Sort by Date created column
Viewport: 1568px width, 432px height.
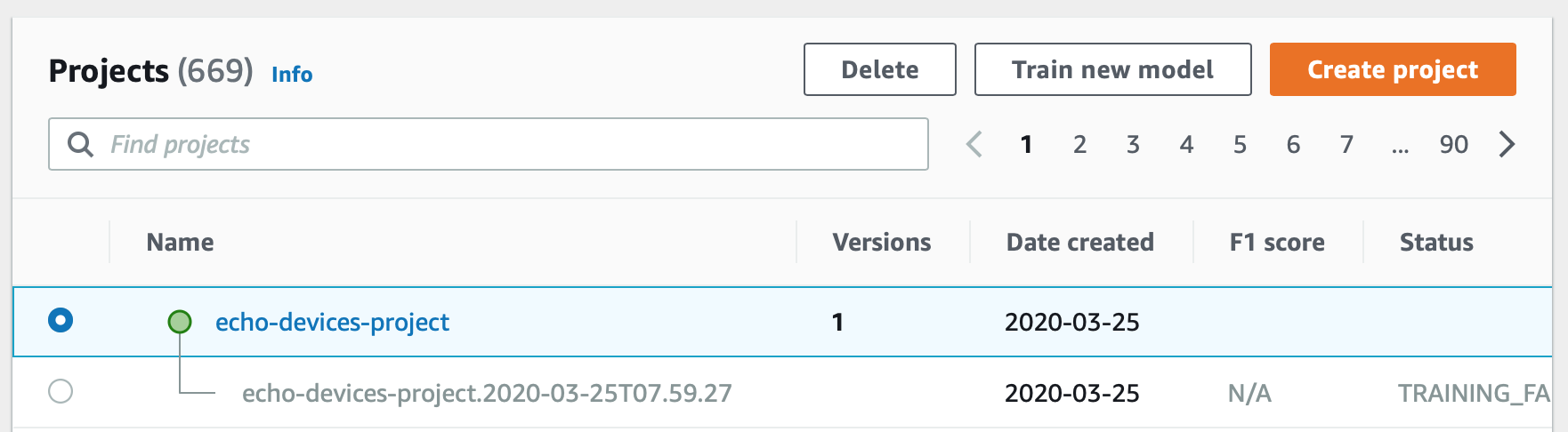click(1079, 242)
